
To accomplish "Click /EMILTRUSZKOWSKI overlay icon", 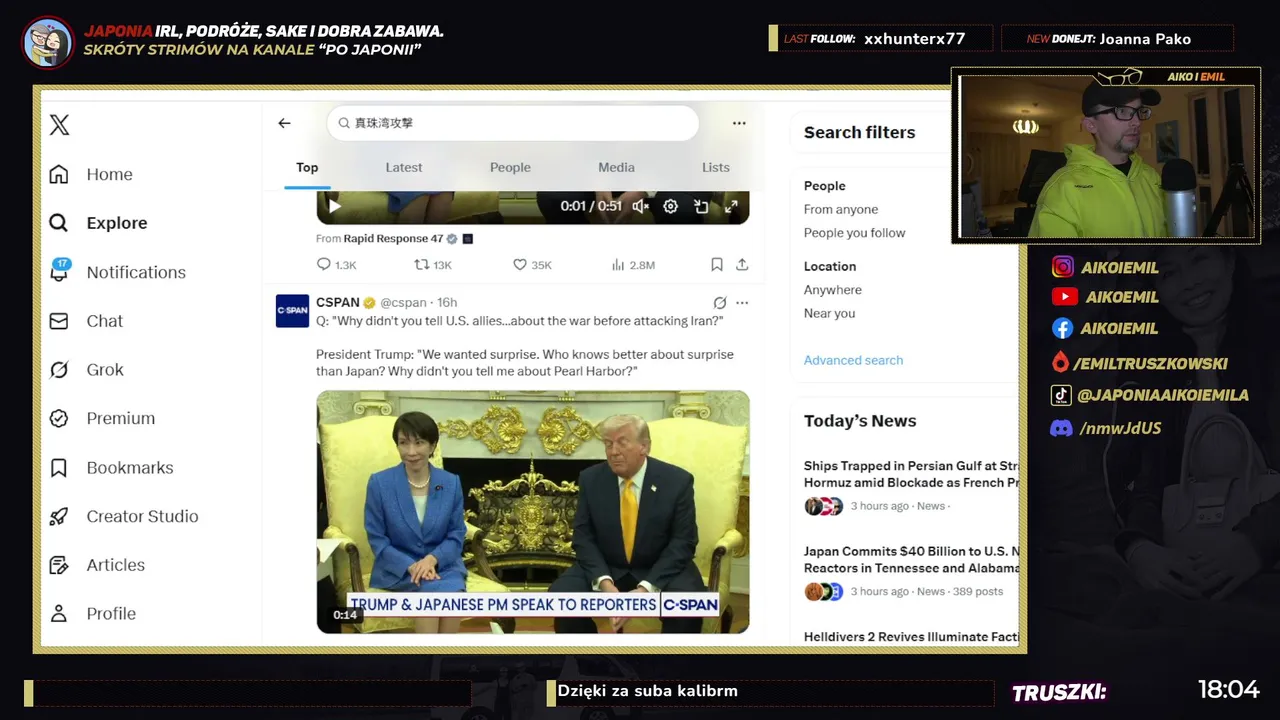I will point(1060,362).
